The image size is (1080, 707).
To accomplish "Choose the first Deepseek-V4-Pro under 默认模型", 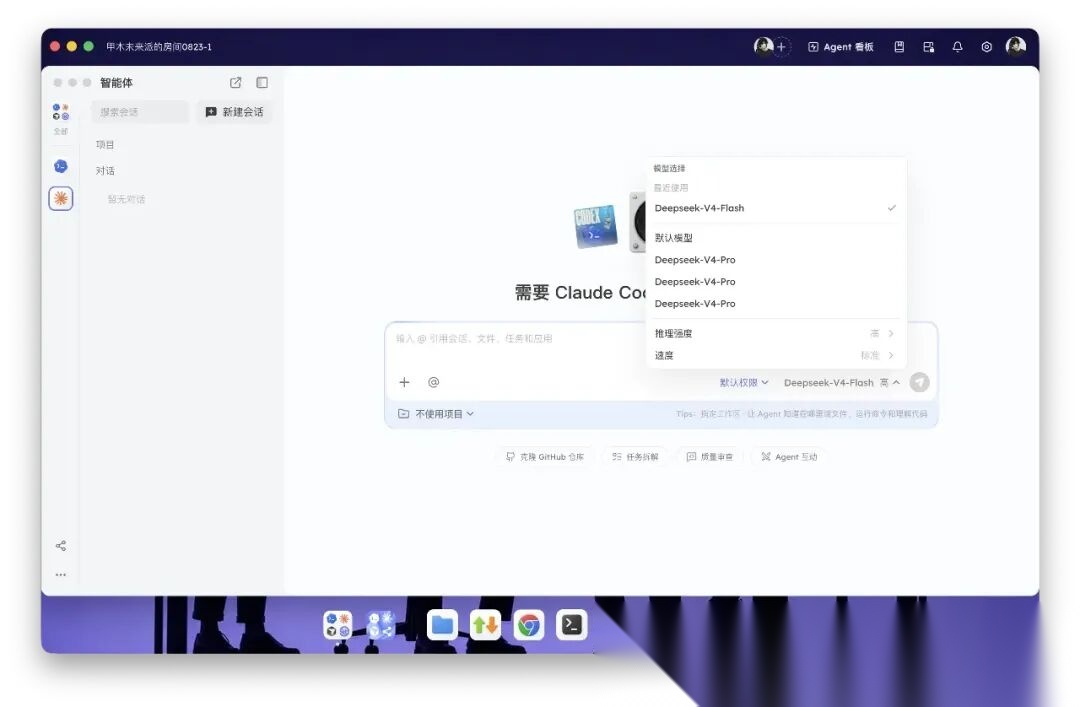I will click(776, 260).
